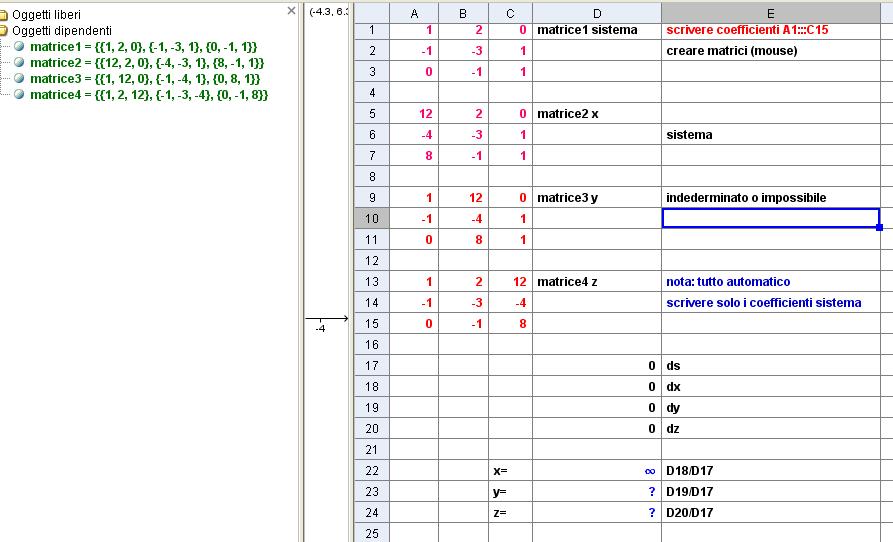This screenshot has width=893, height=542.
Task: Click cell E20 labeled 'dz'
Action: [771, 429]
